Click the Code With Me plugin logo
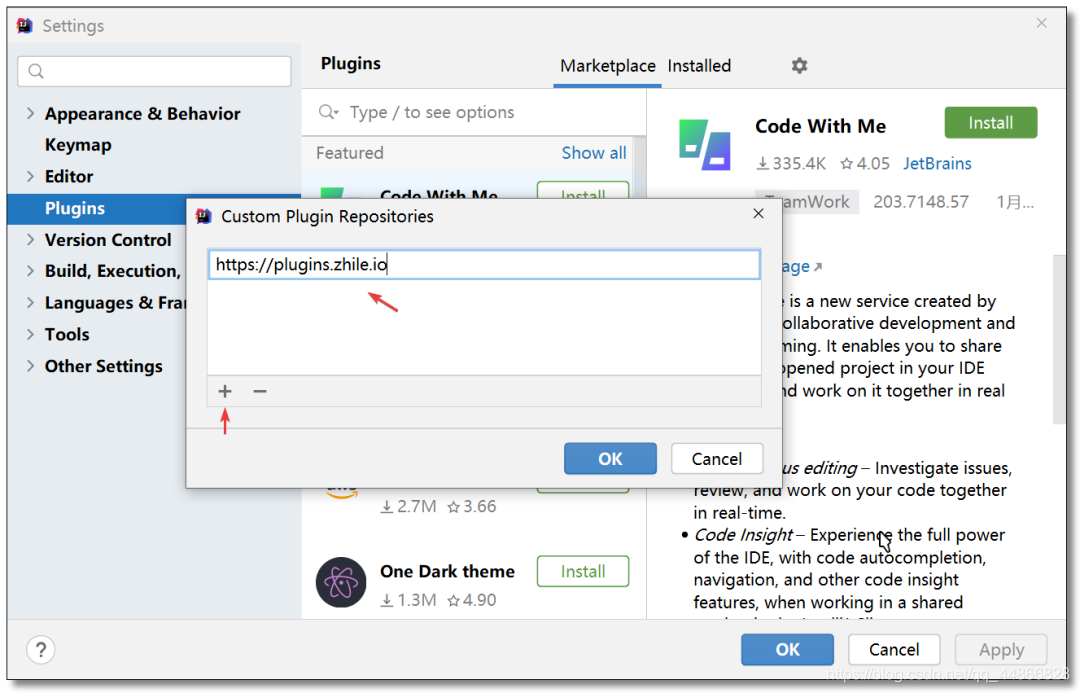This screenshot has height=693, width=1080. pyautogui.click(x=705, y=145)
